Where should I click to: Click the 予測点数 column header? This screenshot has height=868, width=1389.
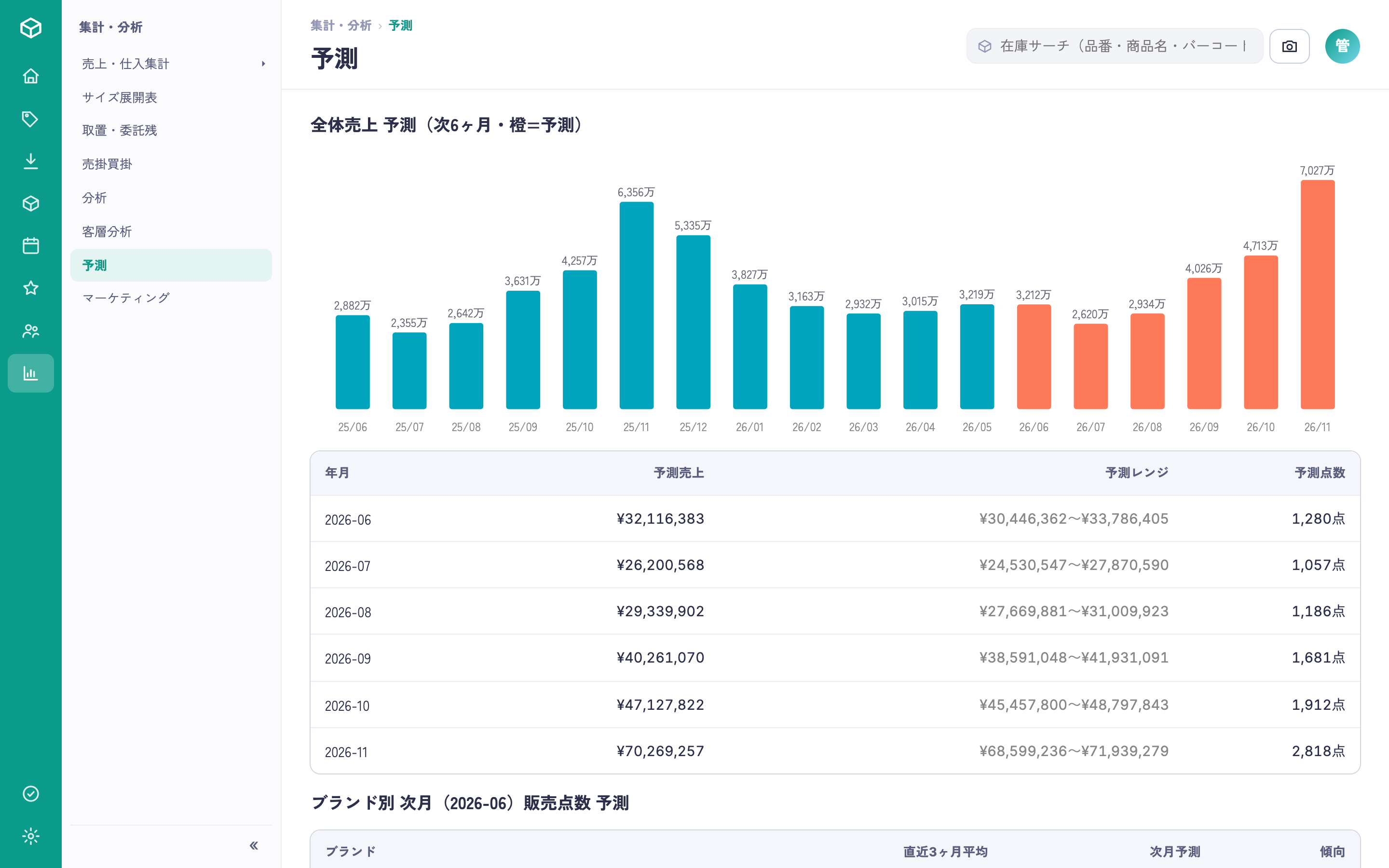pyautogui.click(x=1320, y=473)
